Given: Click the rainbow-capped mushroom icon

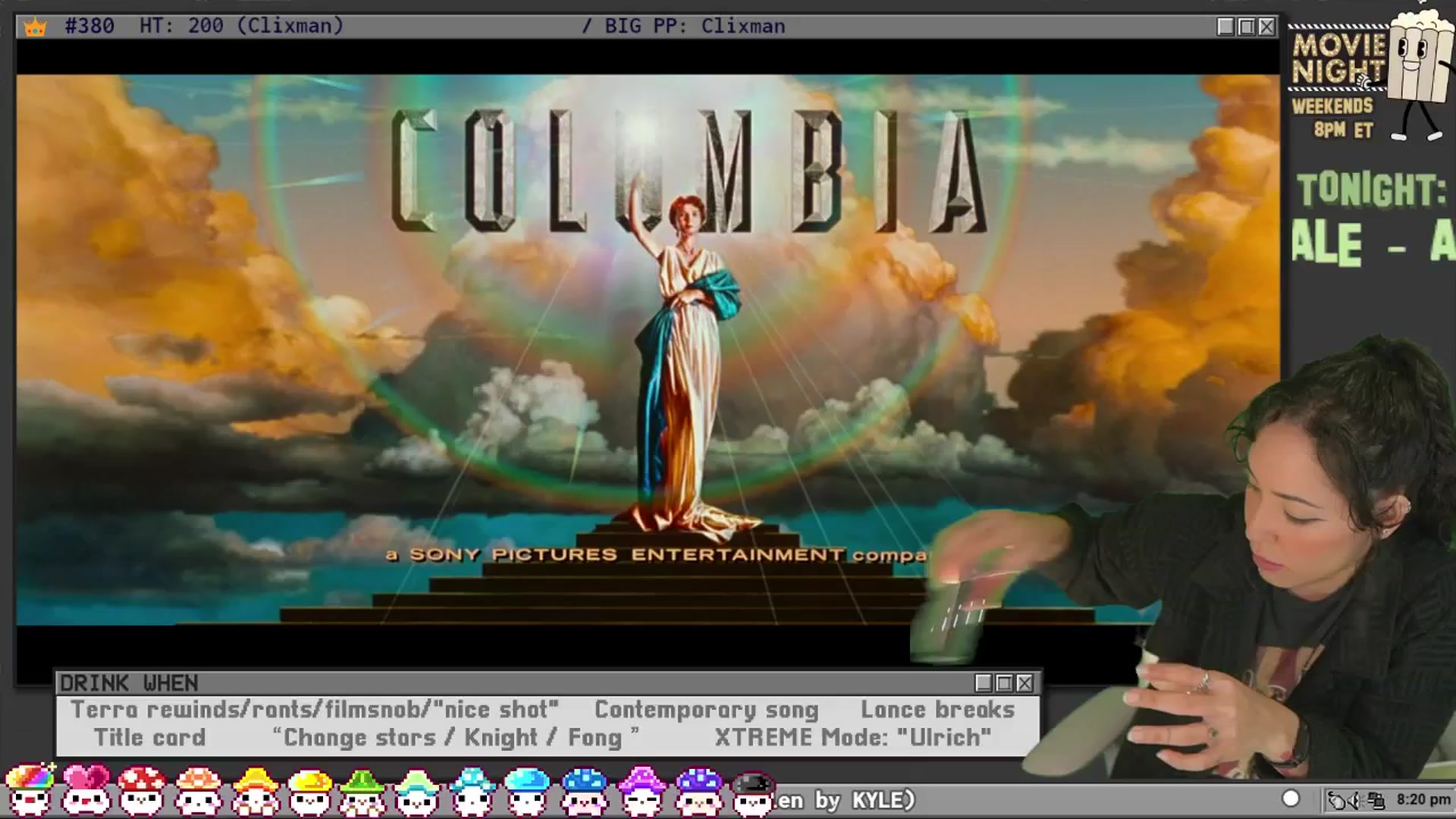Looking at the screenshot, I should 30,790.
